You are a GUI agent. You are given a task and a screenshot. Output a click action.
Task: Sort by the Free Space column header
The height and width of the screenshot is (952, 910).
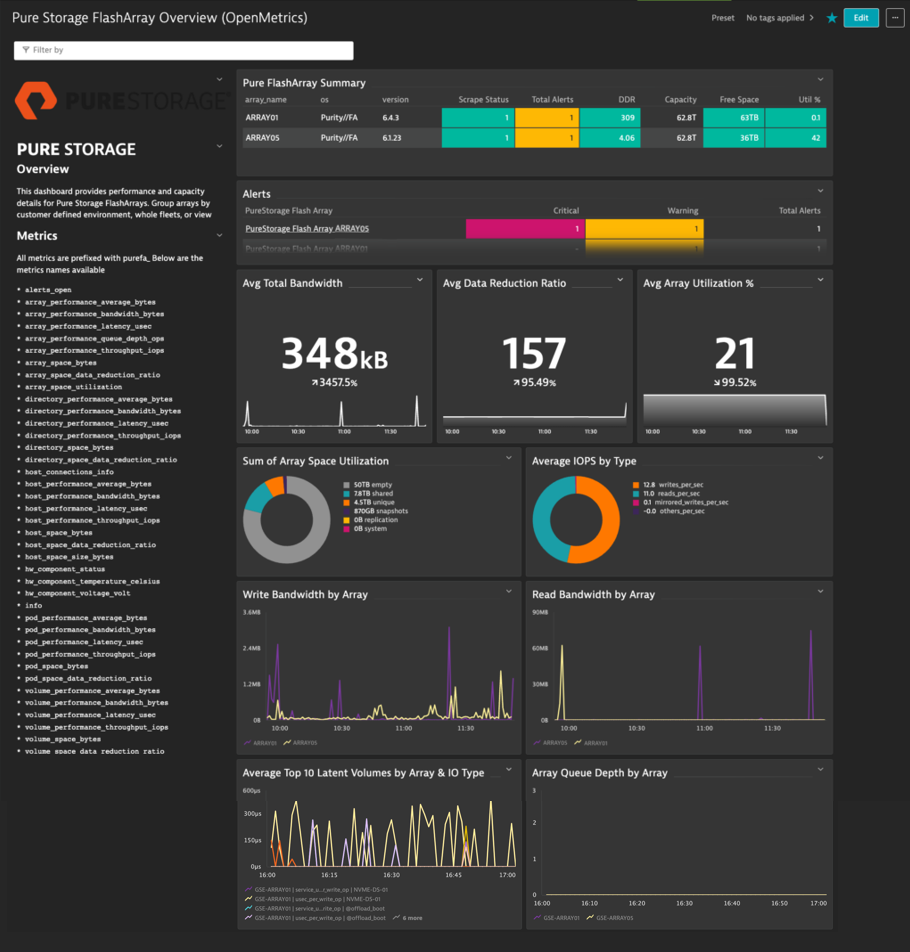(x=739, y=100)
